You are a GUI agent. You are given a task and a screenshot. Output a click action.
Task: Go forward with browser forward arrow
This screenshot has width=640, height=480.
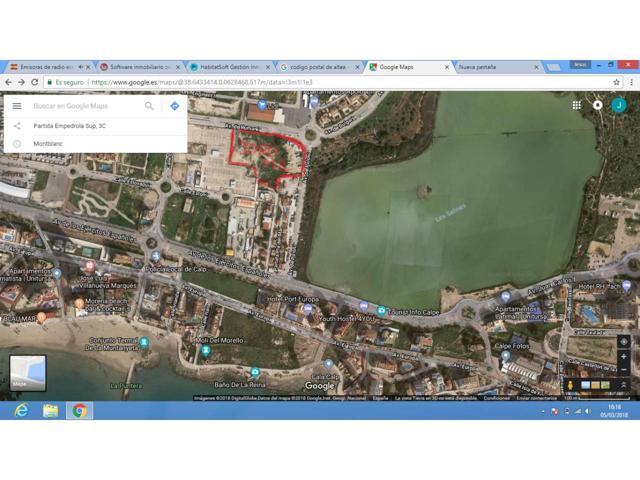click(21, 82)
